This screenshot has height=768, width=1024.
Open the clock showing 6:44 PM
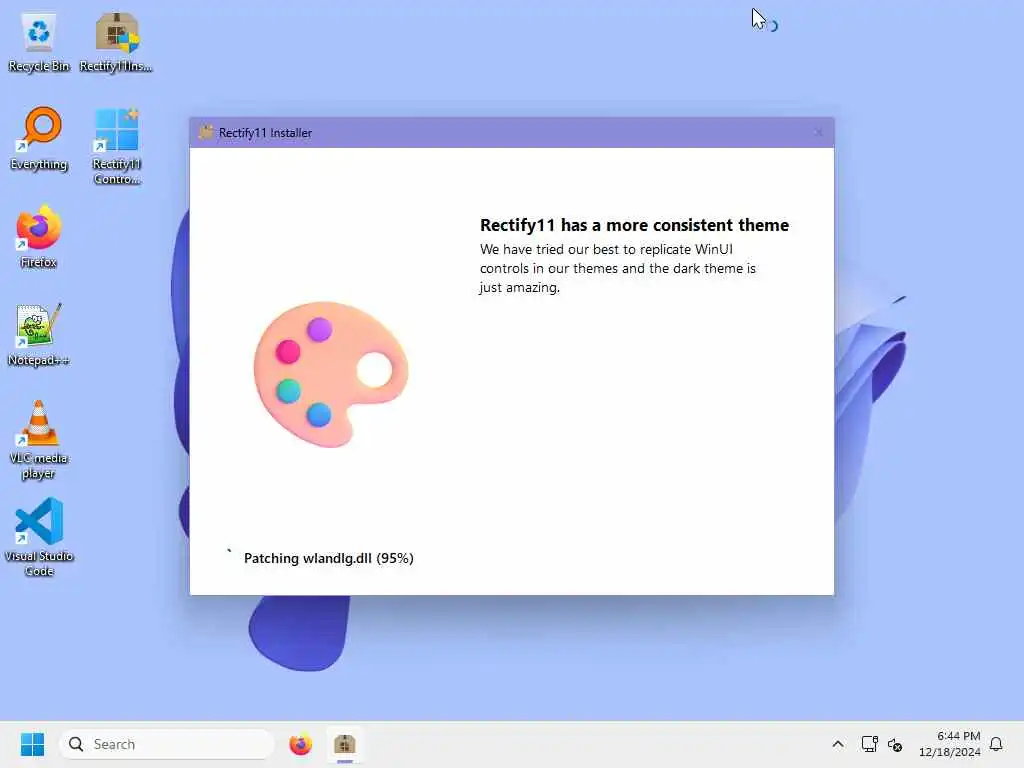[950, 744]
